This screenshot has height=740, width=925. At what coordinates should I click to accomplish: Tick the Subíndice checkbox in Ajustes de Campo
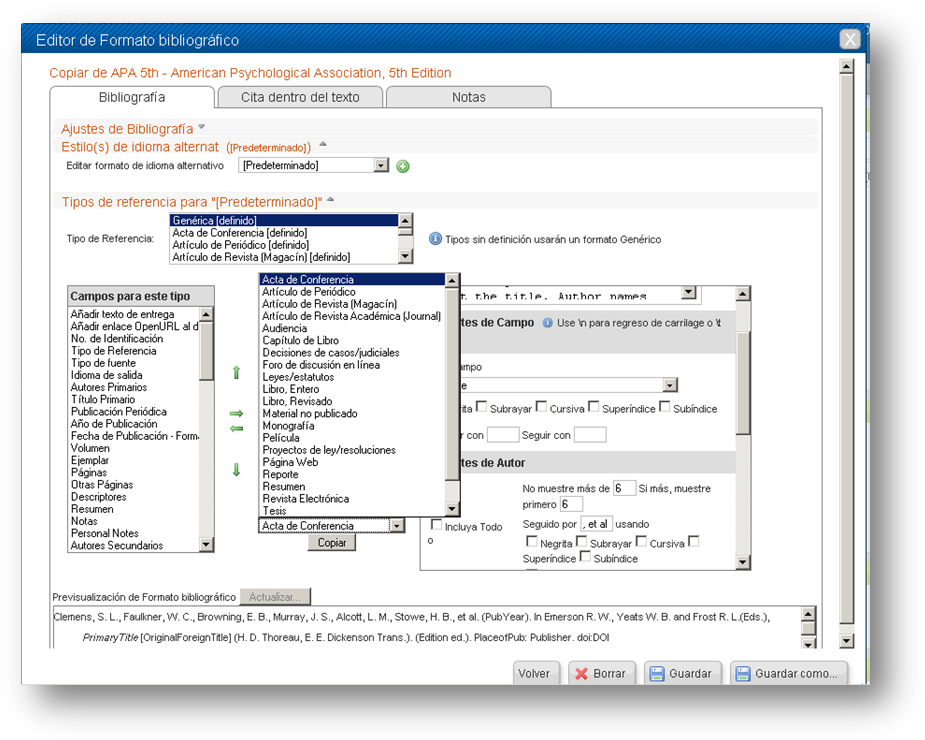tap(665, 407)
